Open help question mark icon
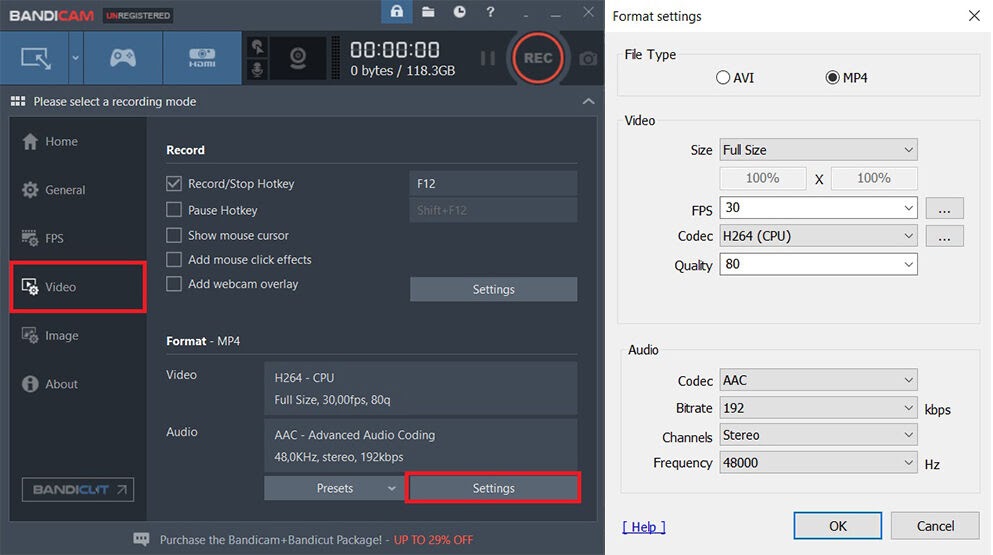 490,11
